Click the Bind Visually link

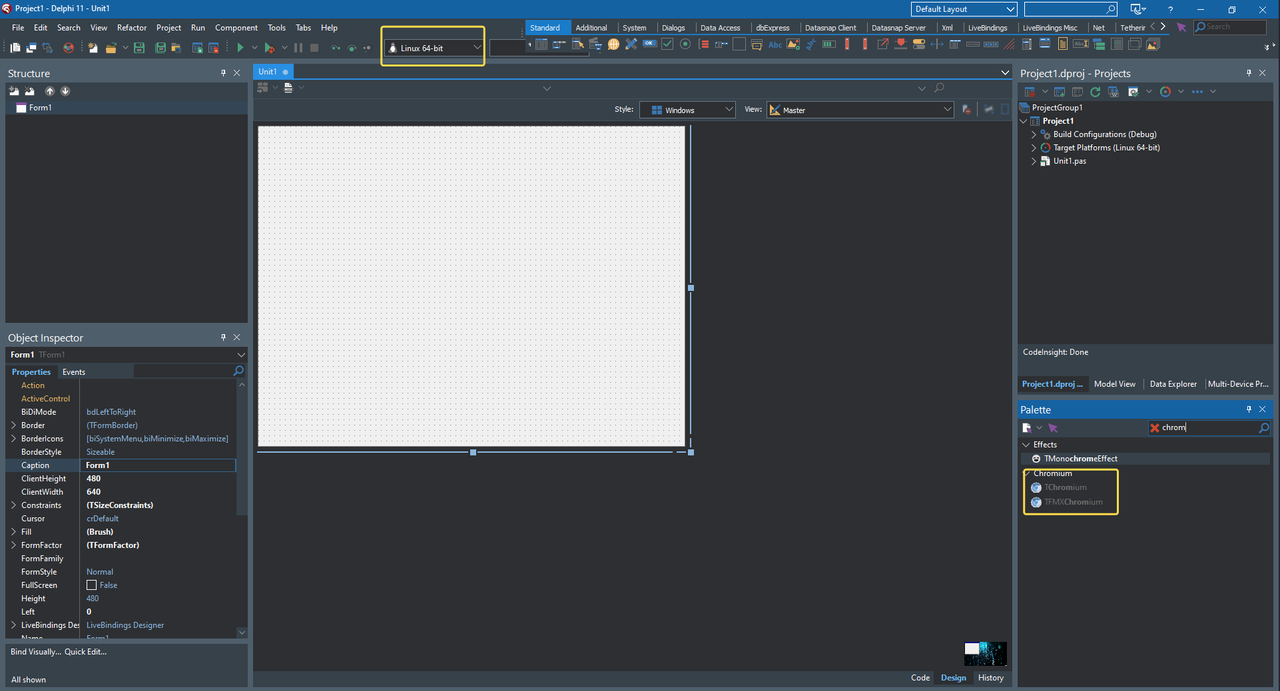[35, 652]
